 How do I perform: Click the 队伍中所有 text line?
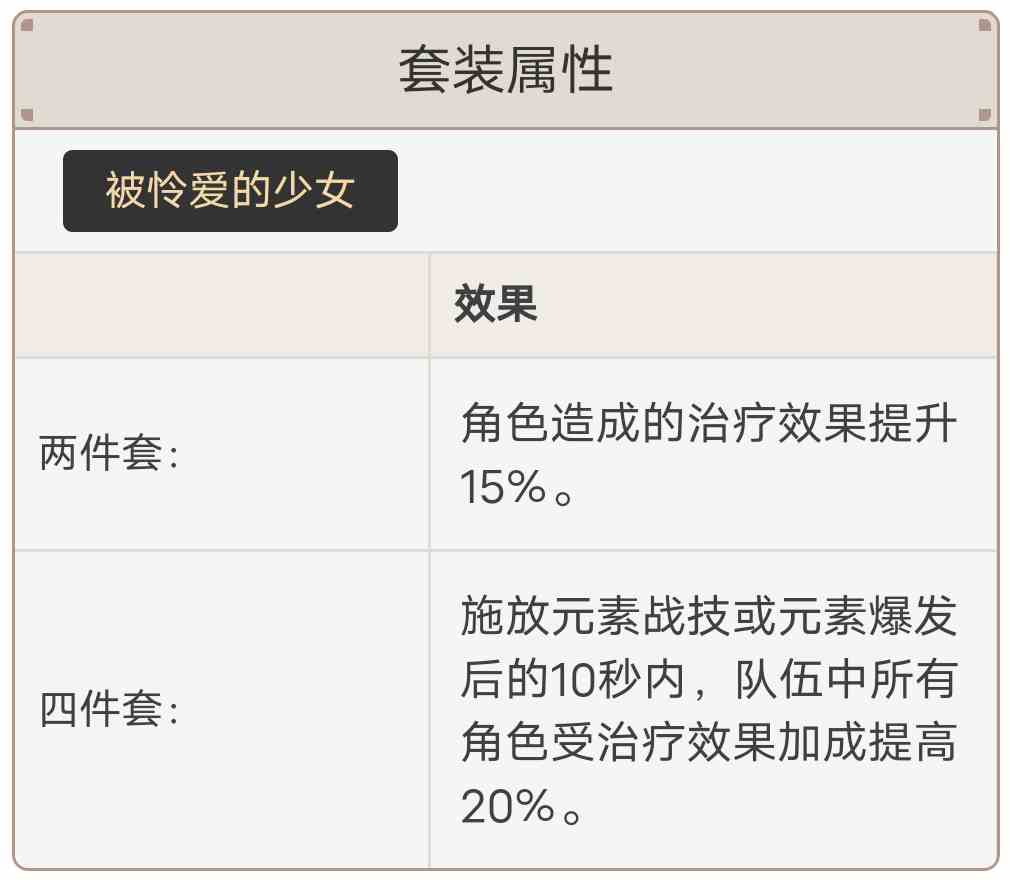[x=846, y=680]
